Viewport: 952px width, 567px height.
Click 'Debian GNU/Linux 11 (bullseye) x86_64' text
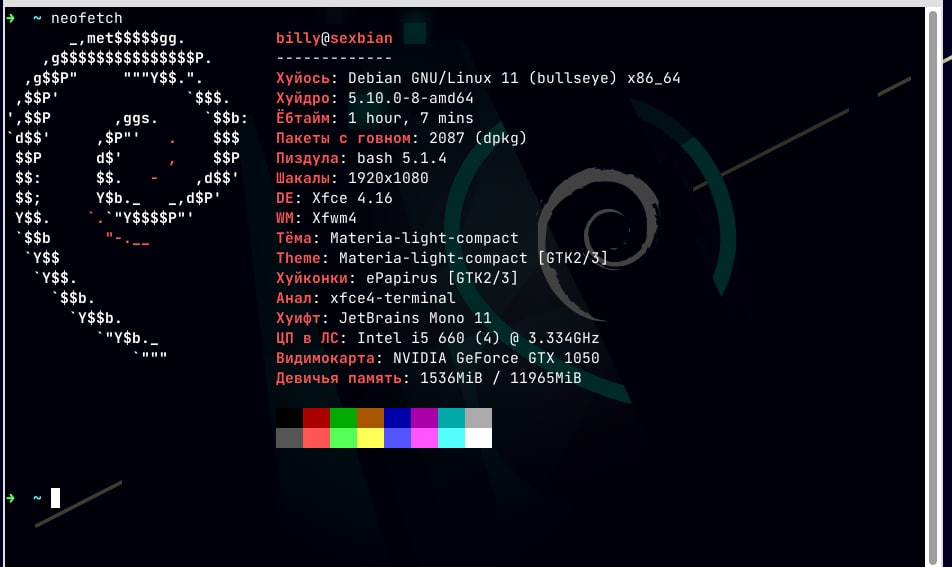pos(514,78)
